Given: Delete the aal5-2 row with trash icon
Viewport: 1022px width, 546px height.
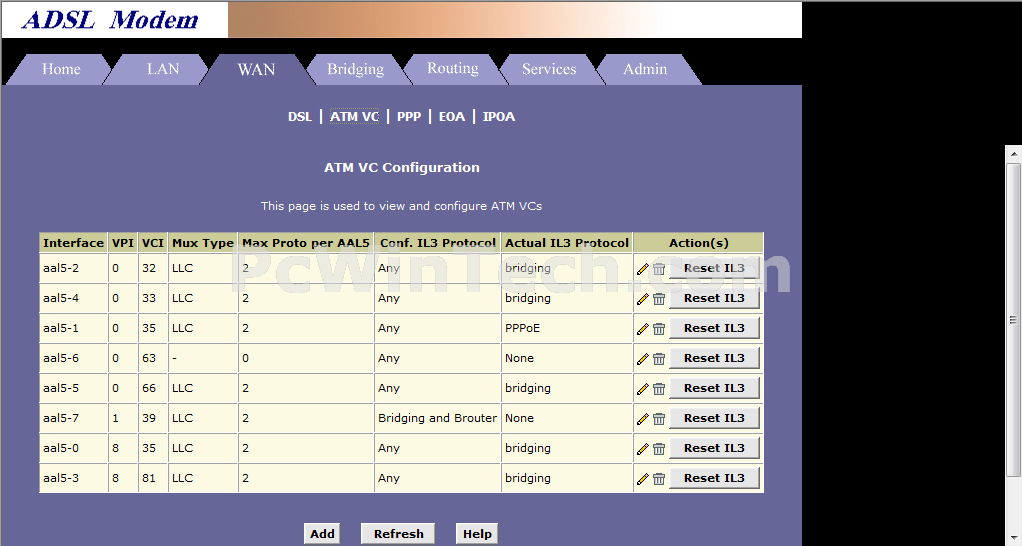Looking at the screenshot, I should pos(659,269).
